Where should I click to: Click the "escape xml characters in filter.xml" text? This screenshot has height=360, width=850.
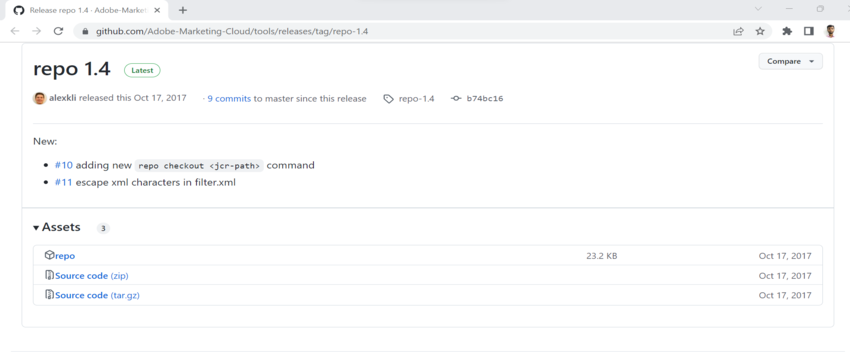(156, 183)
